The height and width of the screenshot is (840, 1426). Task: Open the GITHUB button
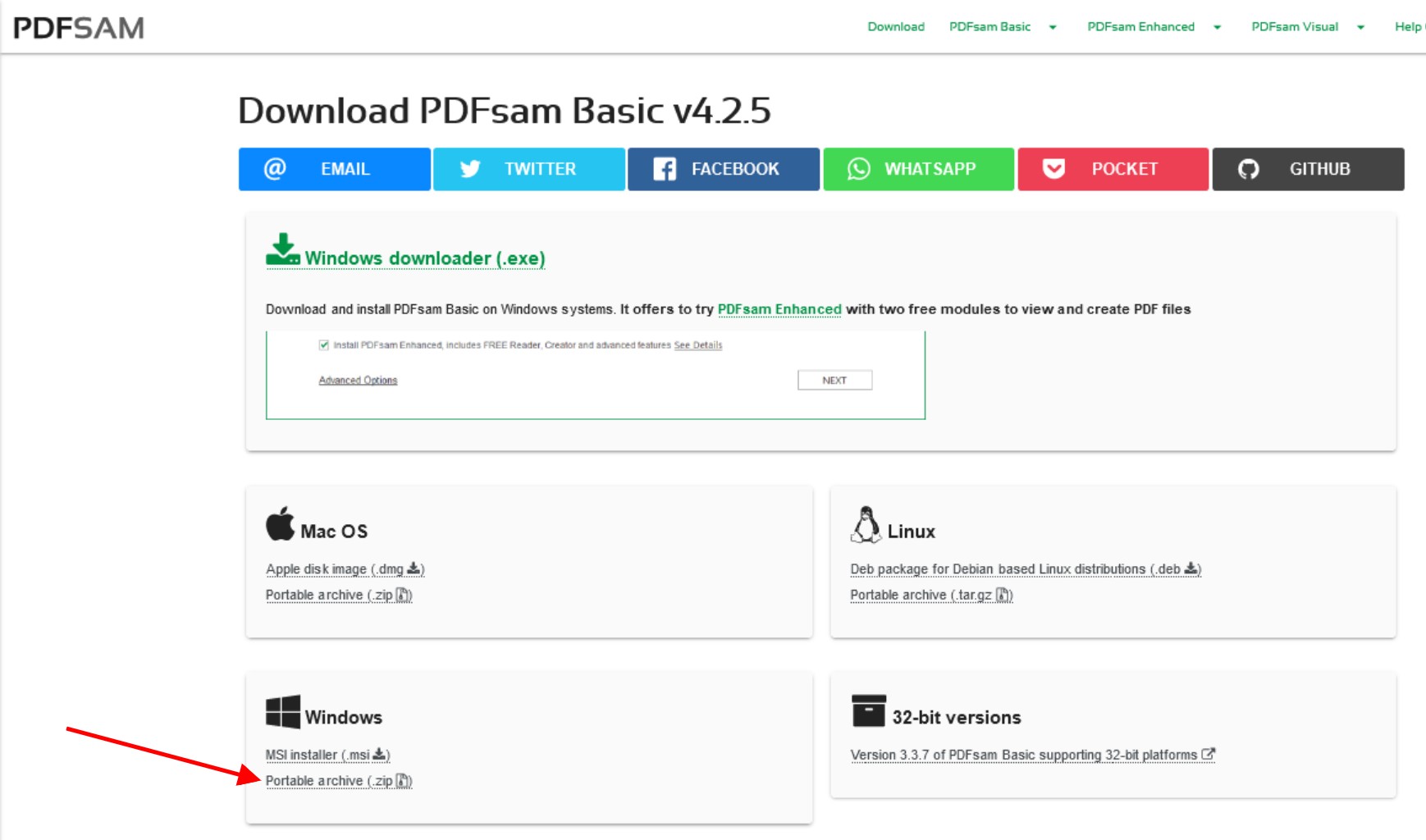[1309, 169]
